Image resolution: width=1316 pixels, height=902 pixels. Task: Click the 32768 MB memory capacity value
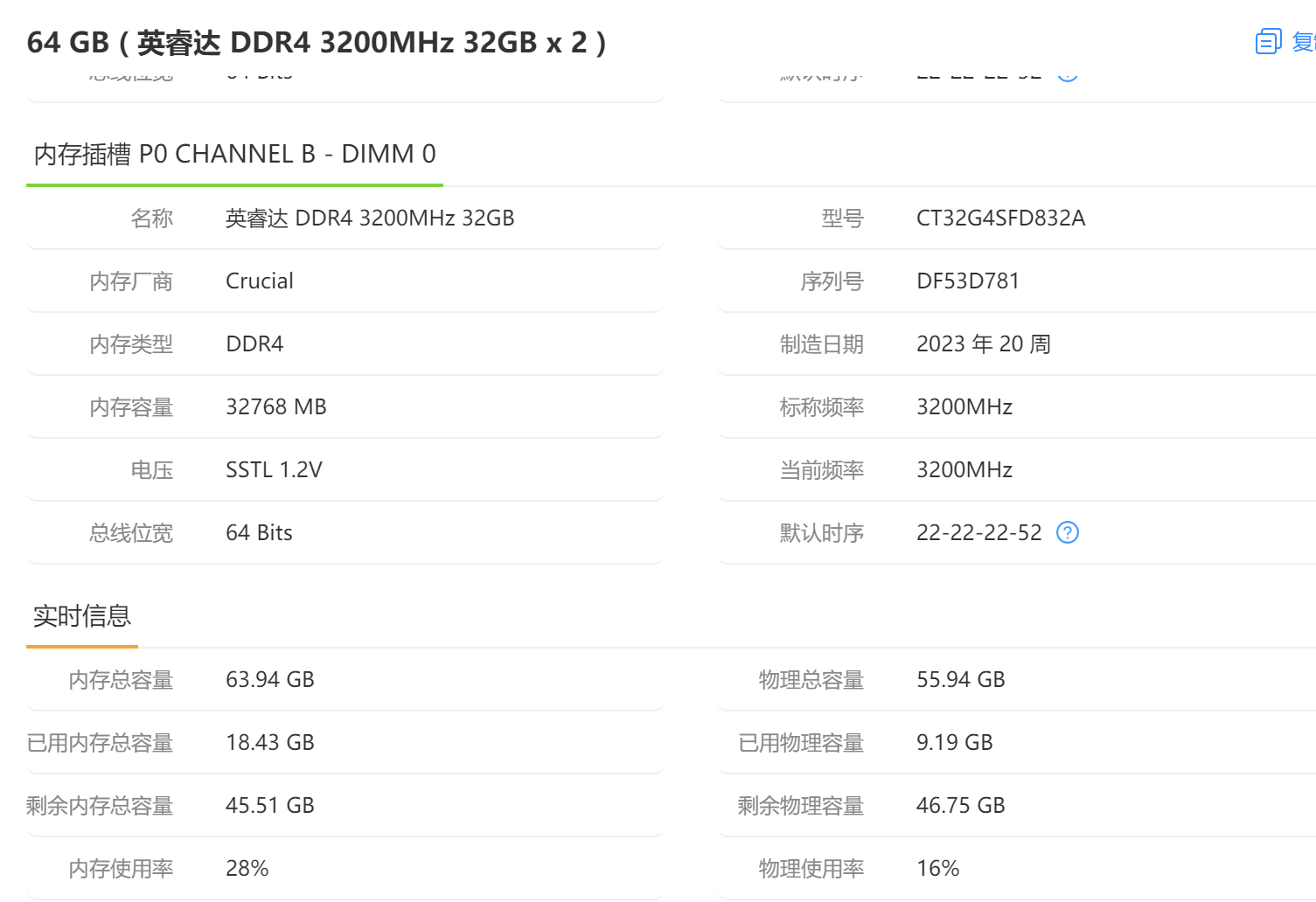(275, 406)
